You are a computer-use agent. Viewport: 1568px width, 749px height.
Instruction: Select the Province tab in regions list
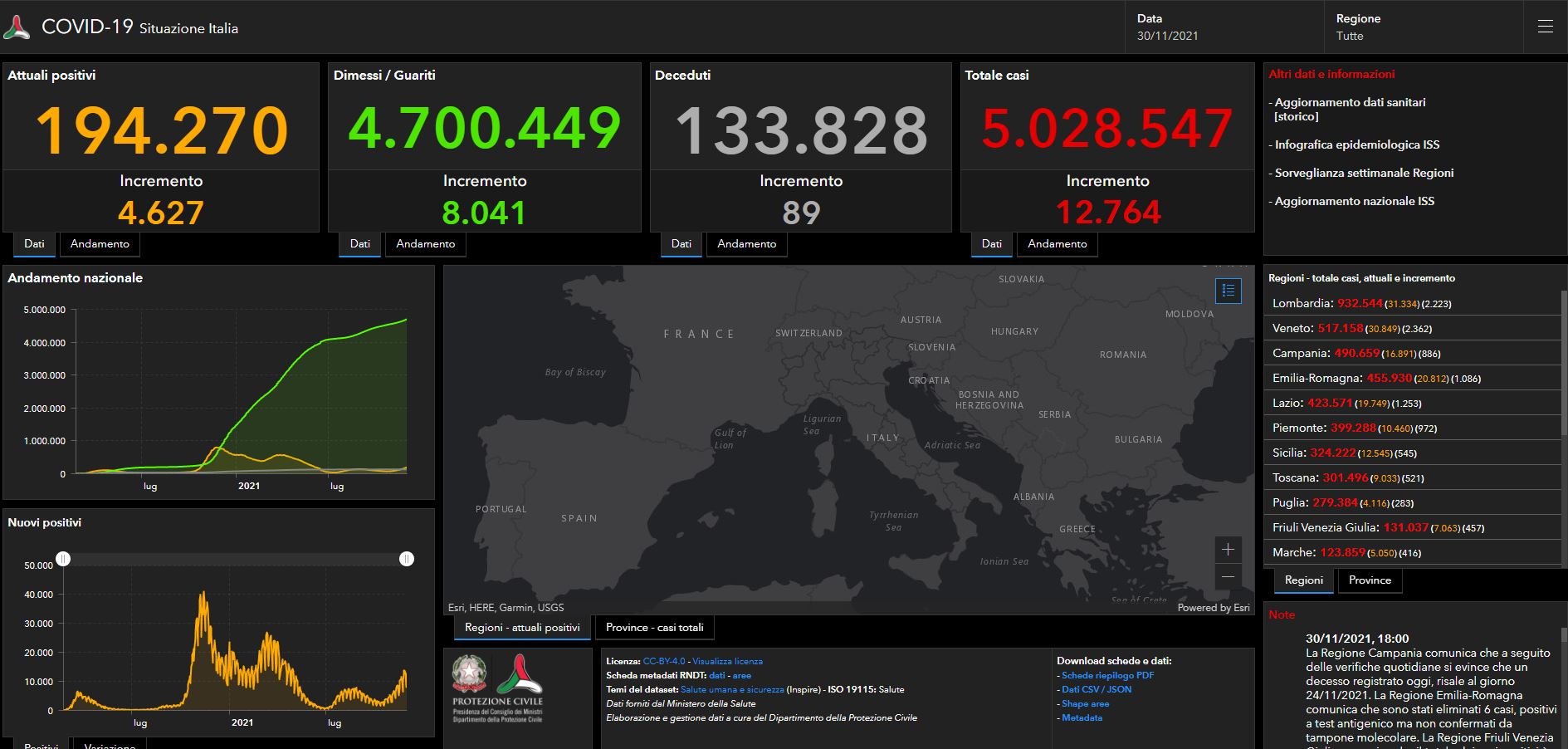[1369, 580]
